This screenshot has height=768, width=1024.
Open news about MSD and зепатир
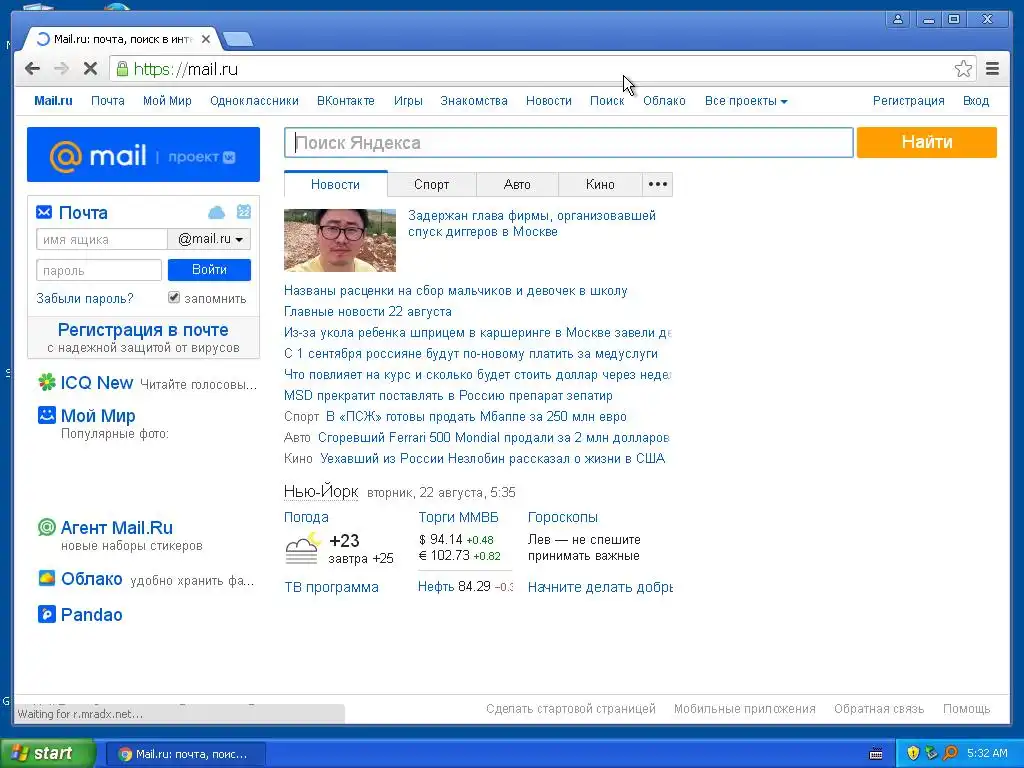point(448,395)
